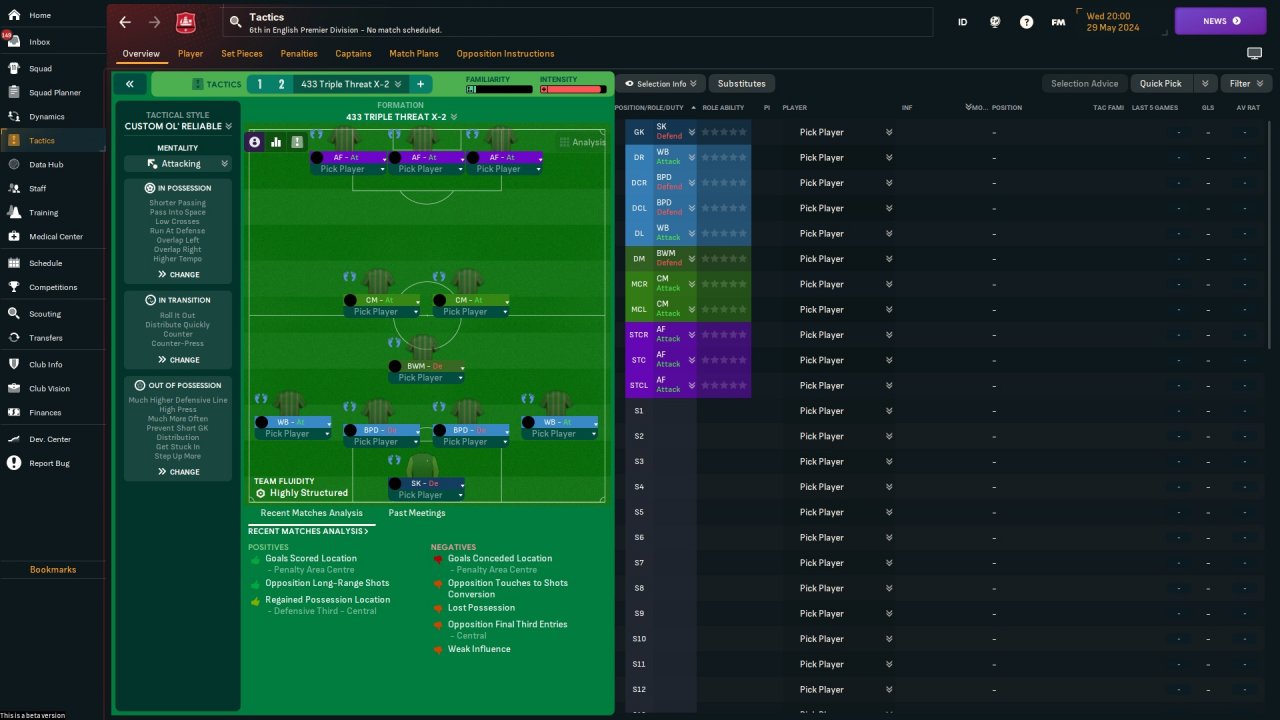
Task: Go to Squad via its shirt icon
Action: tap(14, 69)
